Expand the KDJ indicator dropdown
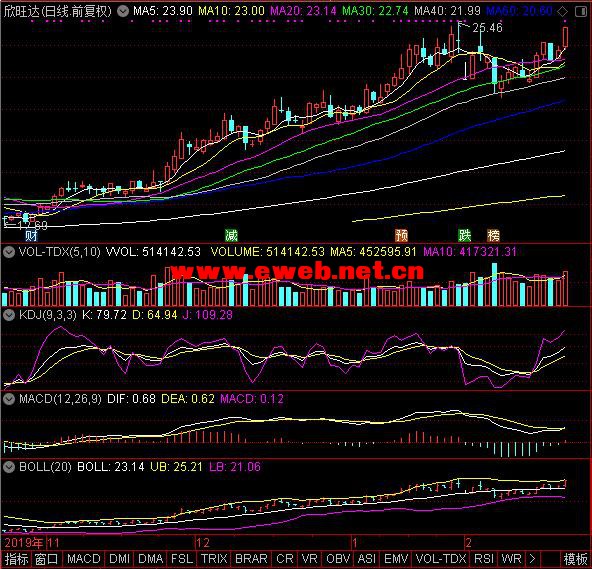This screenshot has width=592, height=569. [x=9, y=315]
